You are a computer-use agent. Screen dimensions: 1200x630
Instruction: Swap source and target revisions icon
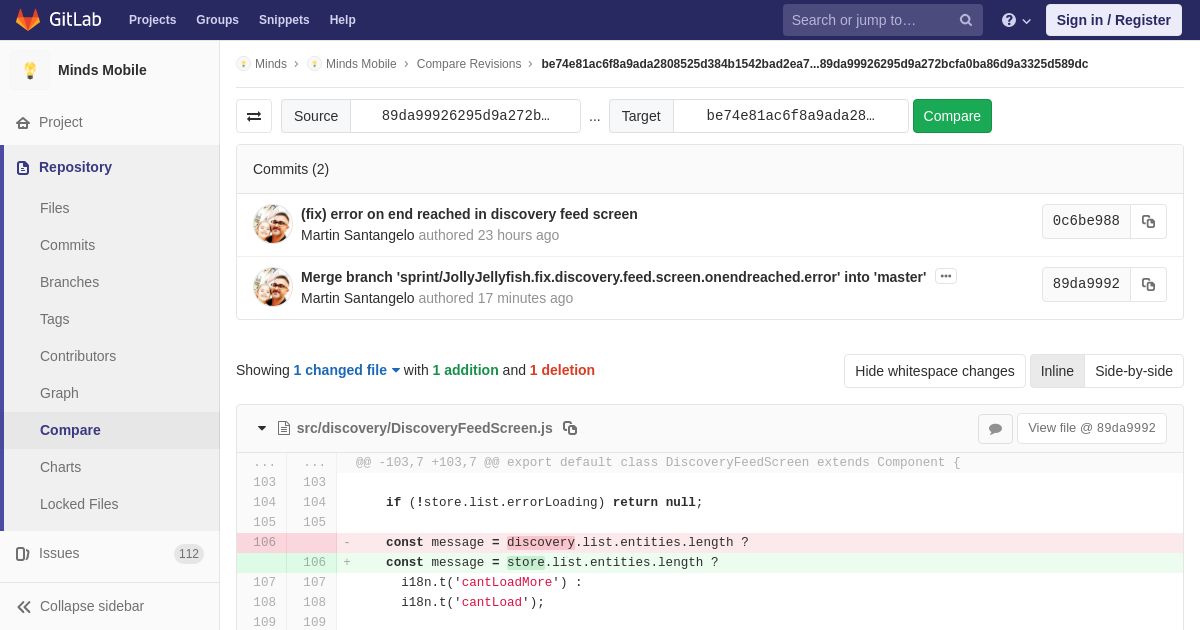point(254,116)
